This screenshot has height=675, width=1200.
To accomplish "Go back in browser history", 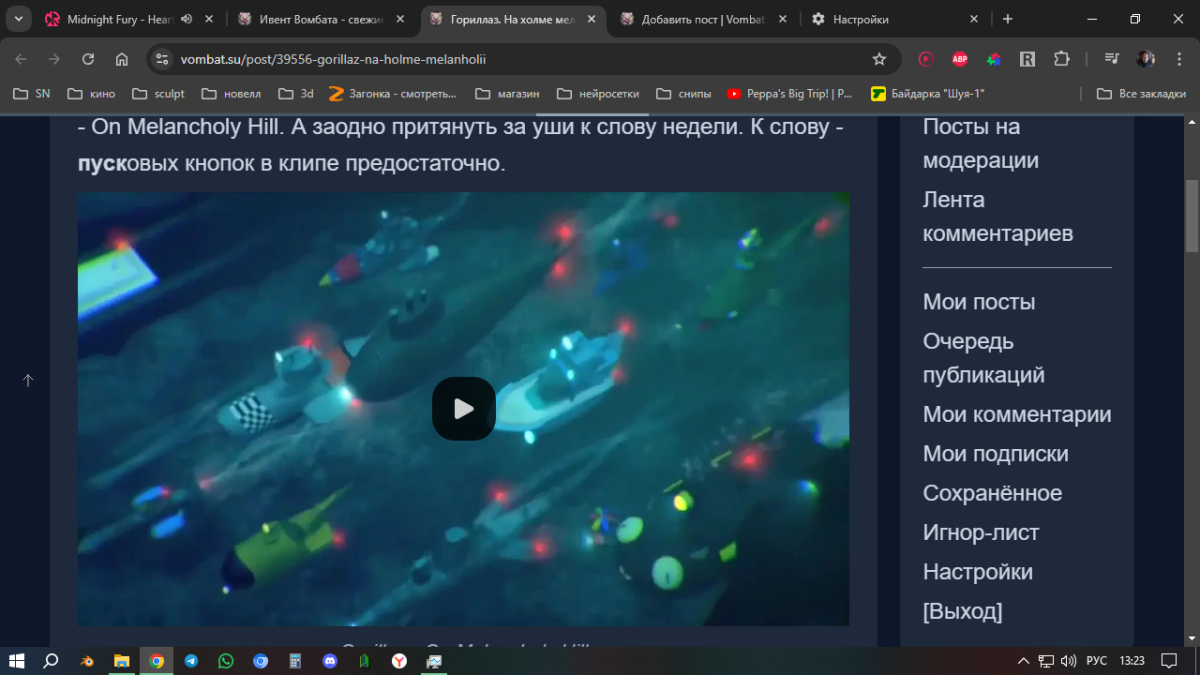I will (21, 59).
